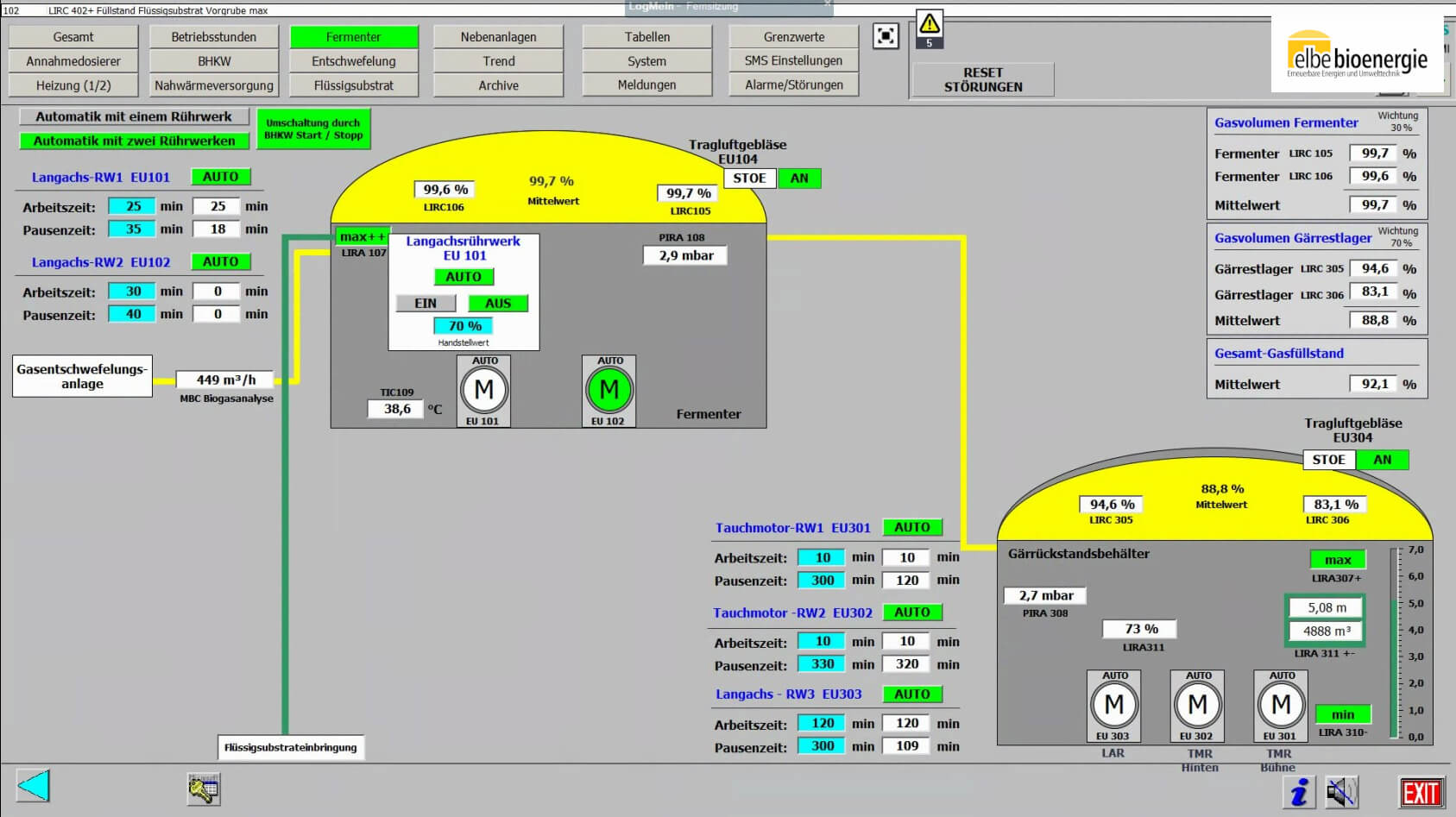Click Umschaltung durch BHKW Start / Stopp
The width and height of the screenshot is (1456, 817).
coord(314,129)
